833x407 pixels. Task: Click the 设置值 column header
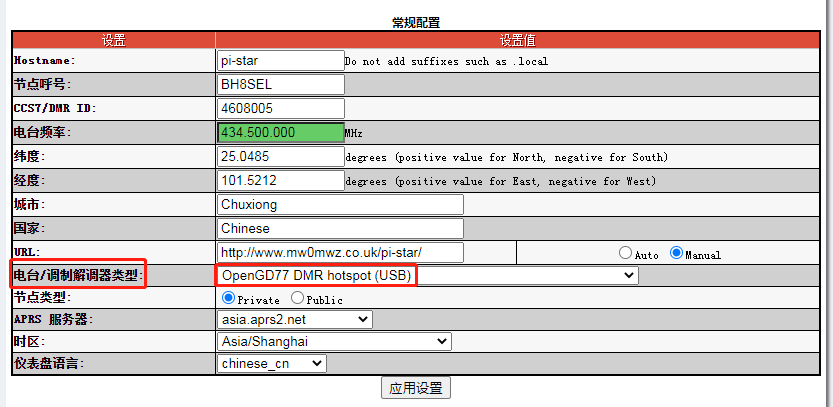(x=518, y=40)
